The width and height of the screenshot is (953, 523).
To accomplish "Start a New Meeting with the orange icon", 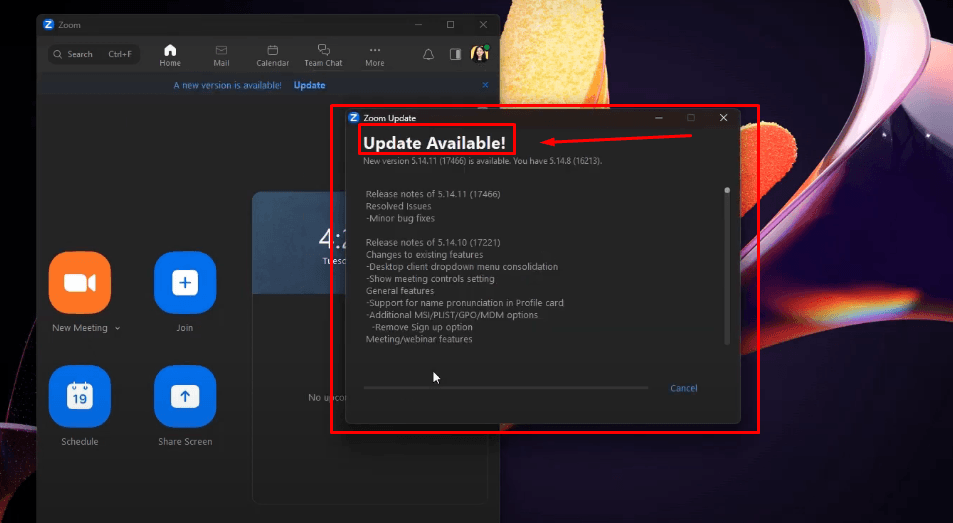I will [x=80, y=282].
